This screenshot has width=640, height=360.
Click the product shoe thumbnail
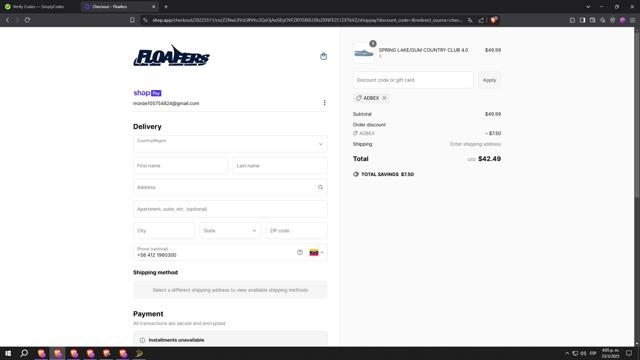click(364, 53)
